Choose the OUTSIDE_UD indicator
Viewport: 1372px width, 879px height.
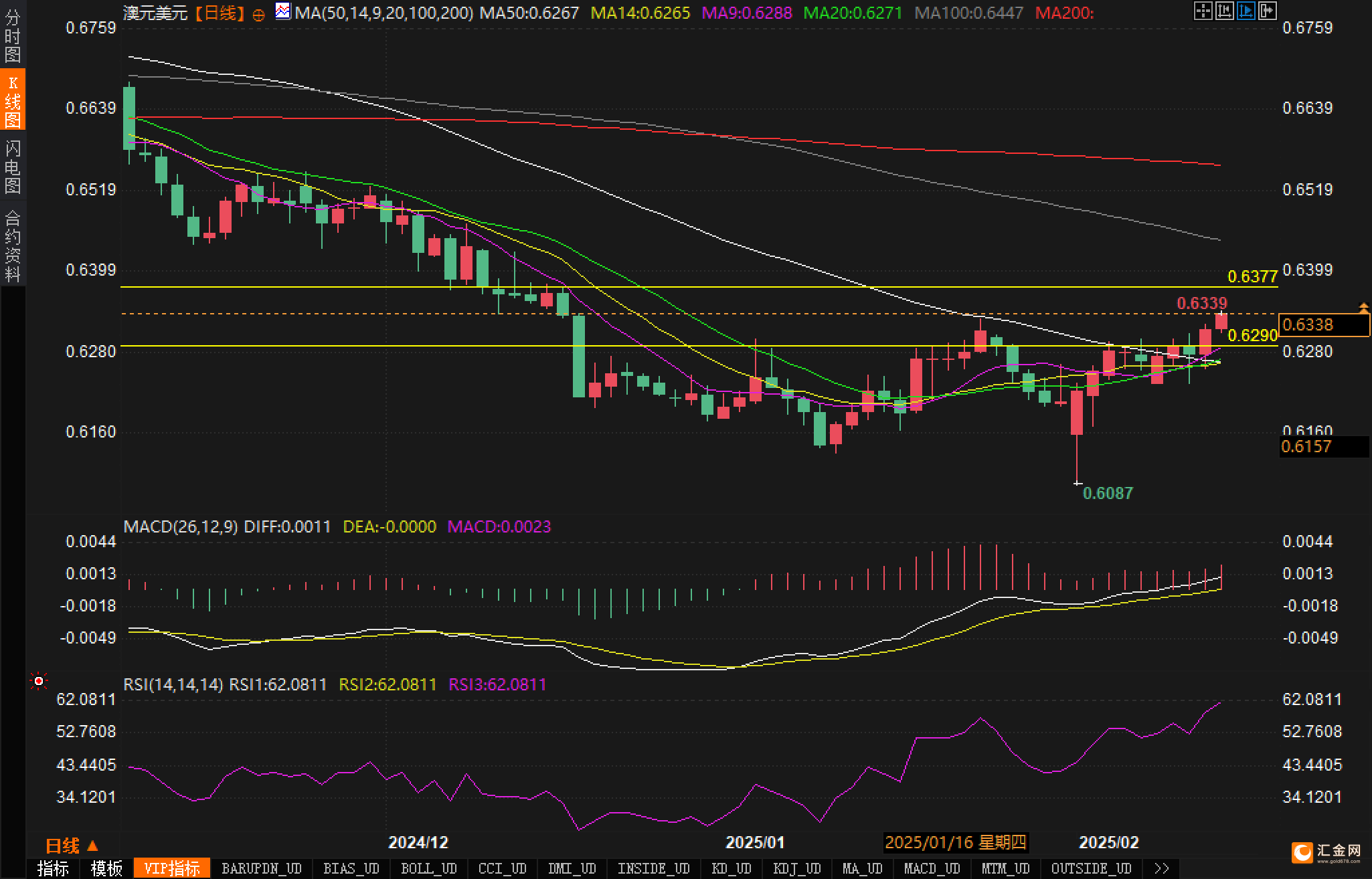click(1092, 868)
